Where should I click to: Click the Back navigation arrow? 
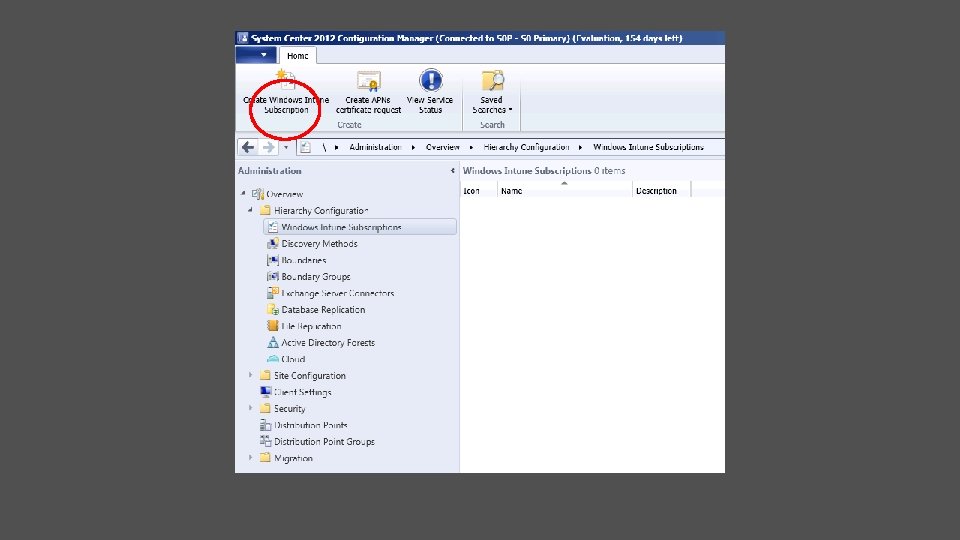click(248, 147)
